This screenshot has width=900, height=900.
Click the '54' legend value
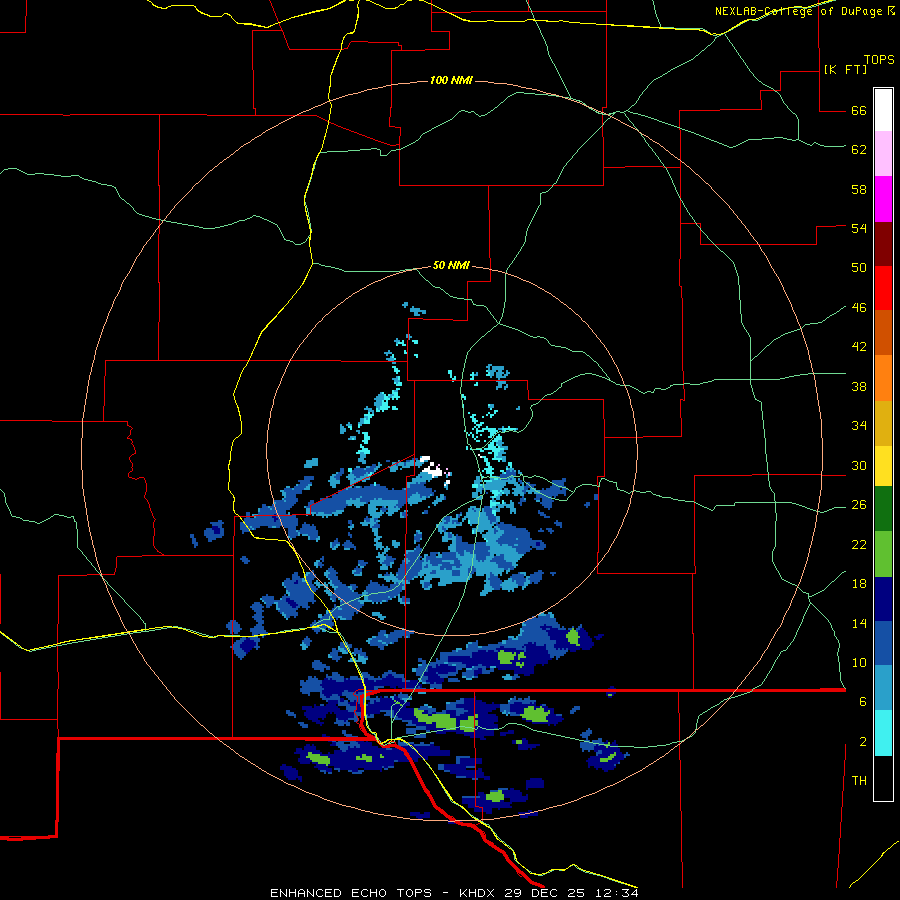pos(859,228)
